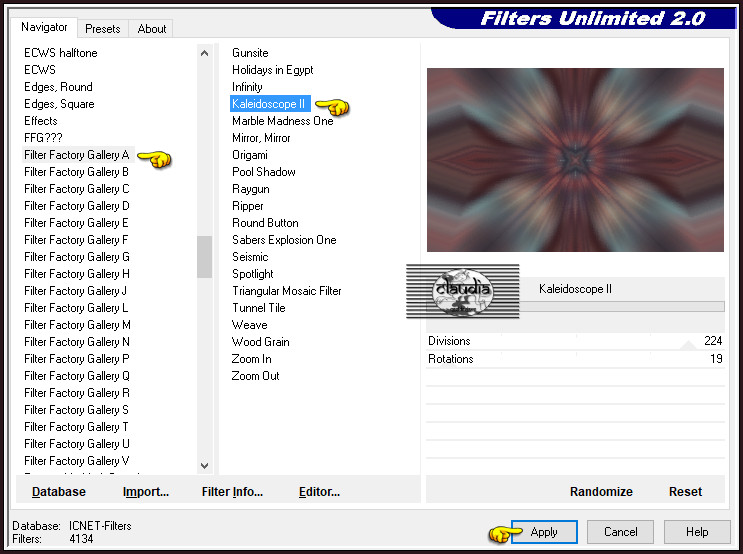
Task: Open Help
Action: (x=697, y=532)
